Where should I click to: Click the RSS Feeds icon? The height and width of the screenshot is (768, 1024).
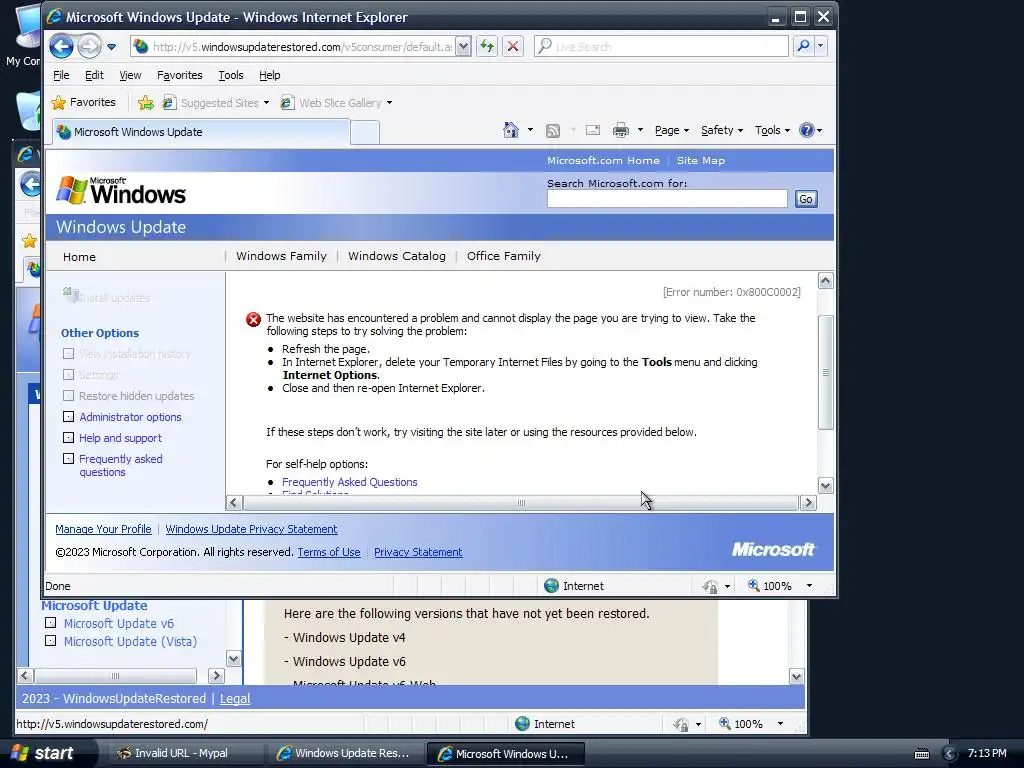(x=552, y=131)
